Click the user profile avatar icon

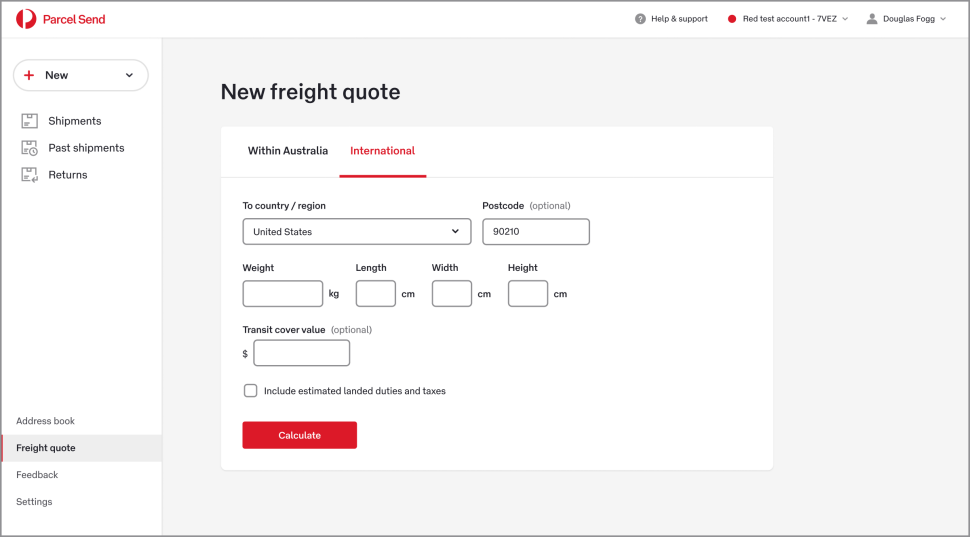[872, 19]
